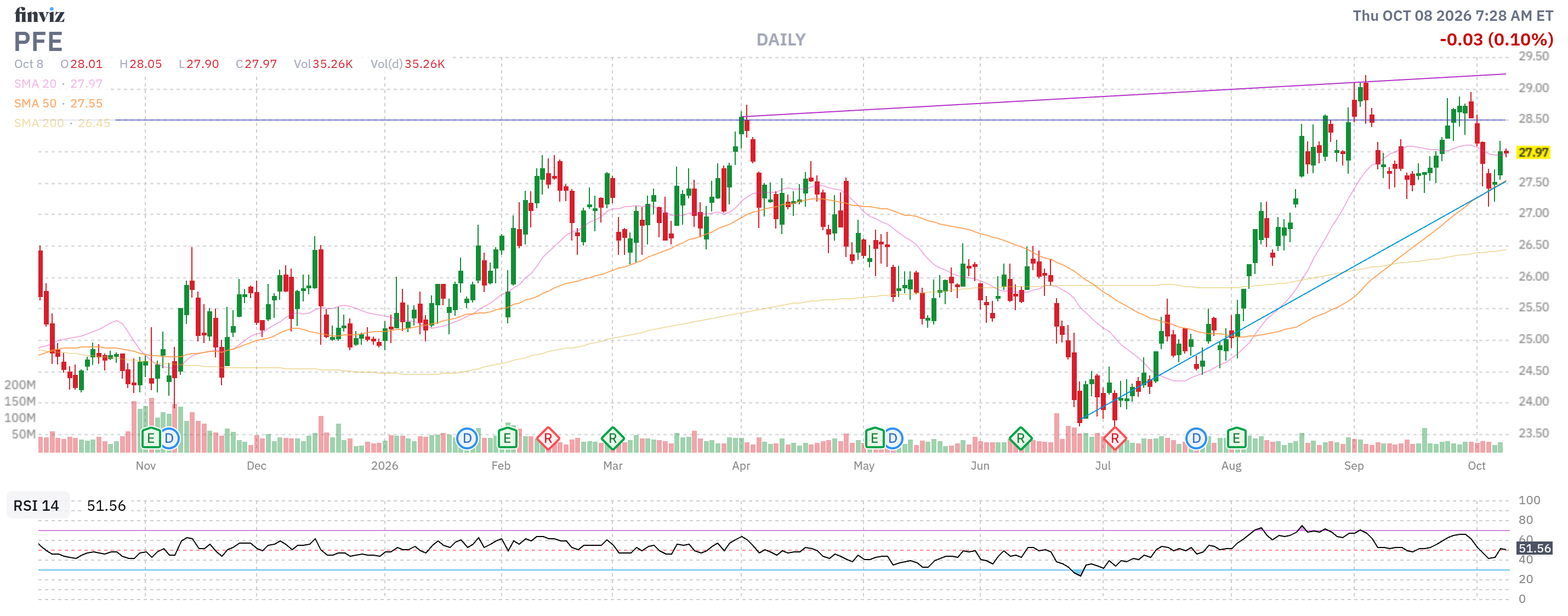Select the red R marker in February

(548, 438)
